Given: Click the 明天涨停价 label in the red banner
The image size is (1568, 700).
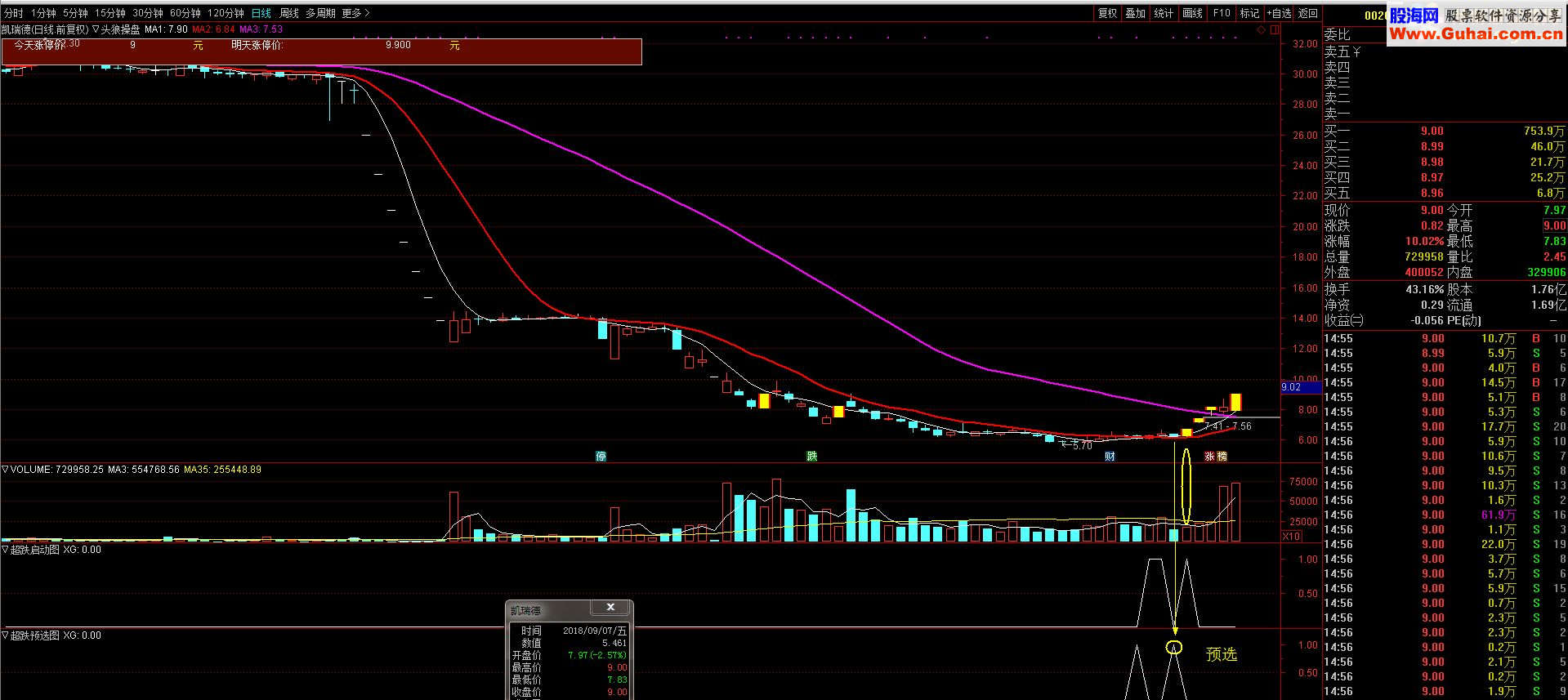Looking at the screenshot, I should click(x=257, y=45).
